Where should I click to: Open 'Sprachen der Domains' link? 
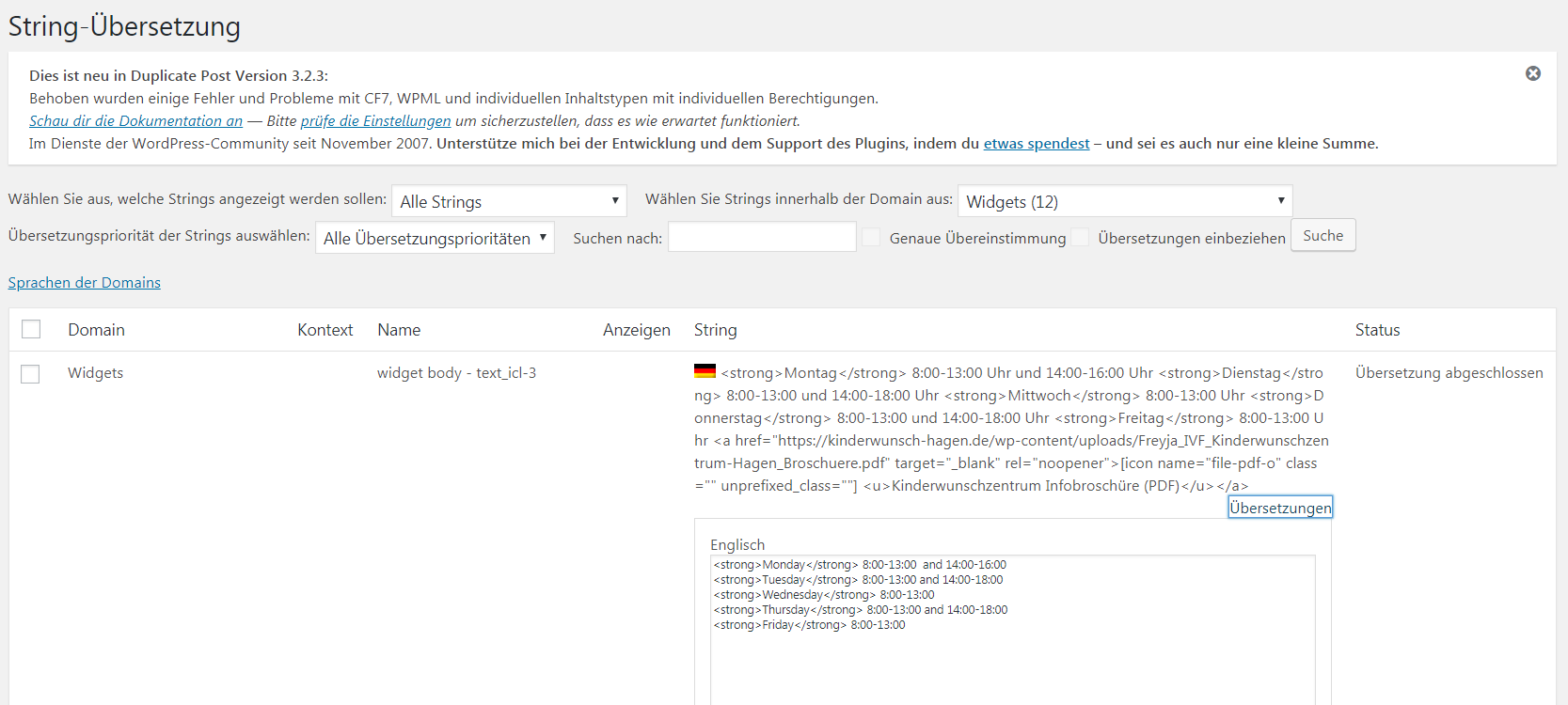click(85, 283)
